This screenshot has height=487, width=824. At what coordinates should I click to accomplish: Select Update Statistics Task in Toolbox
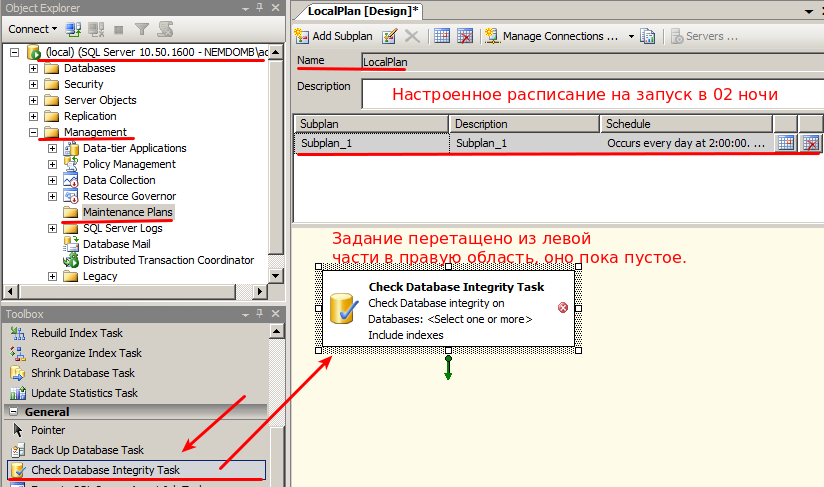[x=84, y=393]
